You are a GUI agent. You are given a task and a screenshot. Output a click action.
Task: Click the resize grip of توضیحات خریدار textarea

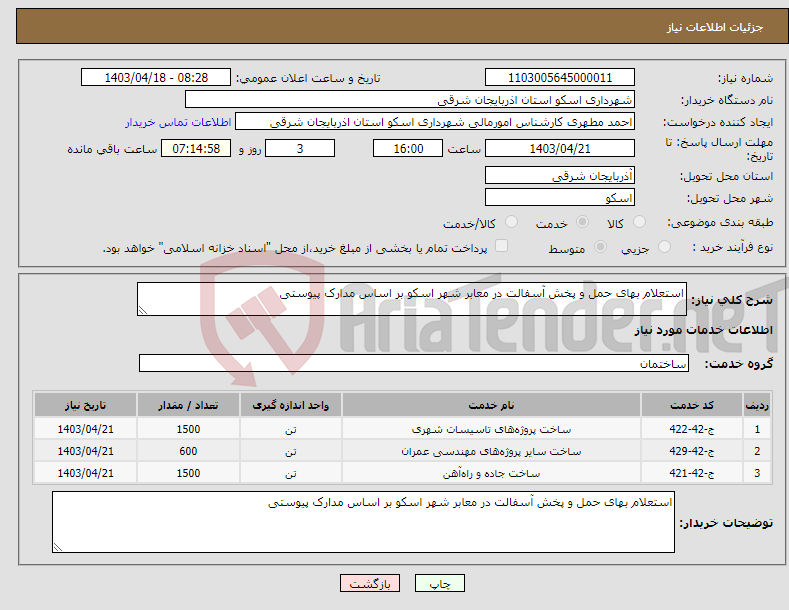pyautogui.click(x=57, y=547)
